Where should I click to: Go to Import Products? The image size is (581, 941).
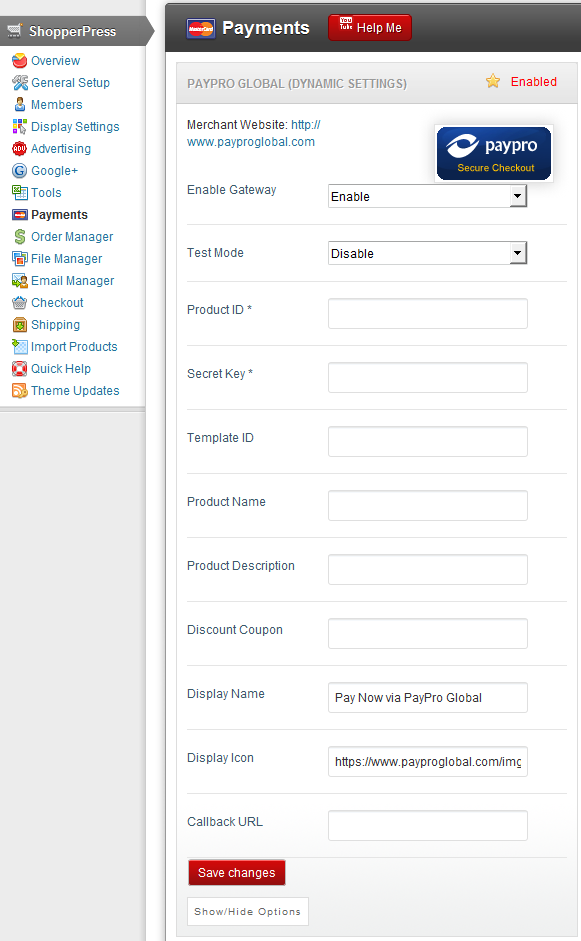74,347
